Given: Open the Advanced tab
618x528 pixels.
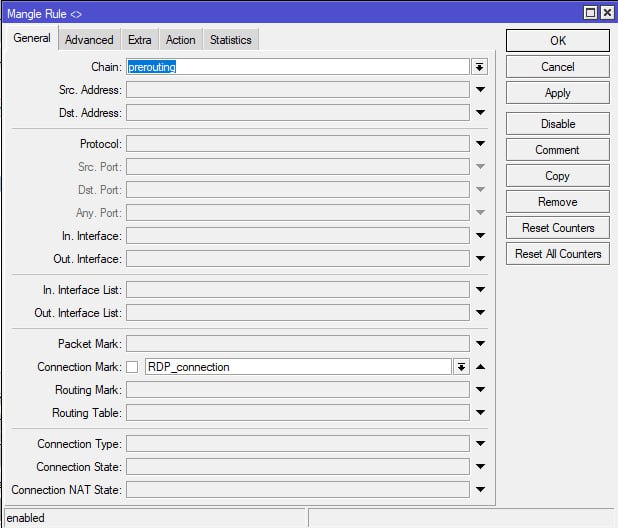Looking at the screenshot, I should click(x=89, y=40).
